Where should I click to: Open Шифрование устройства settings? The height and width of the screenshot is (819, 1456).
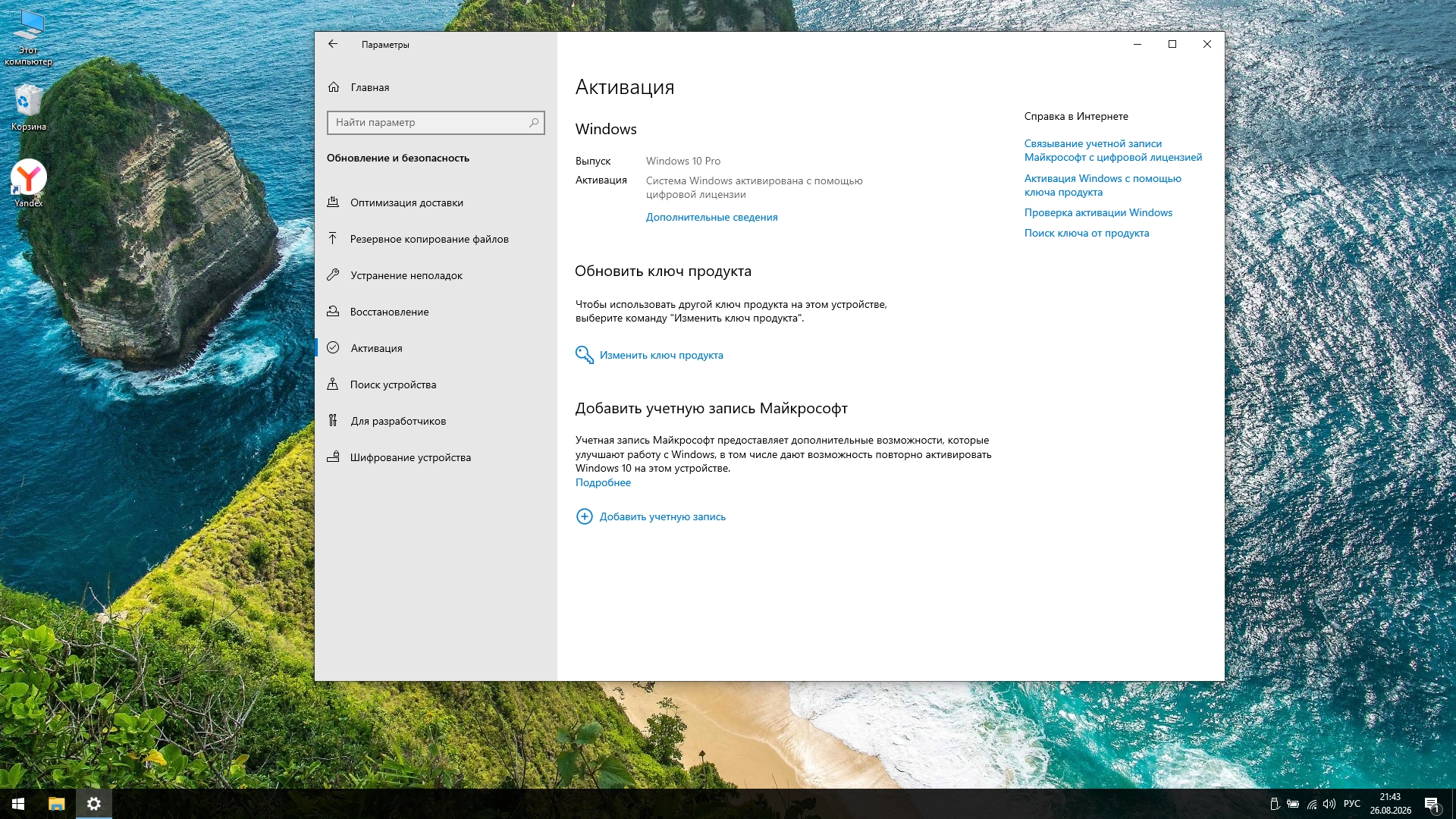(435, 457)
